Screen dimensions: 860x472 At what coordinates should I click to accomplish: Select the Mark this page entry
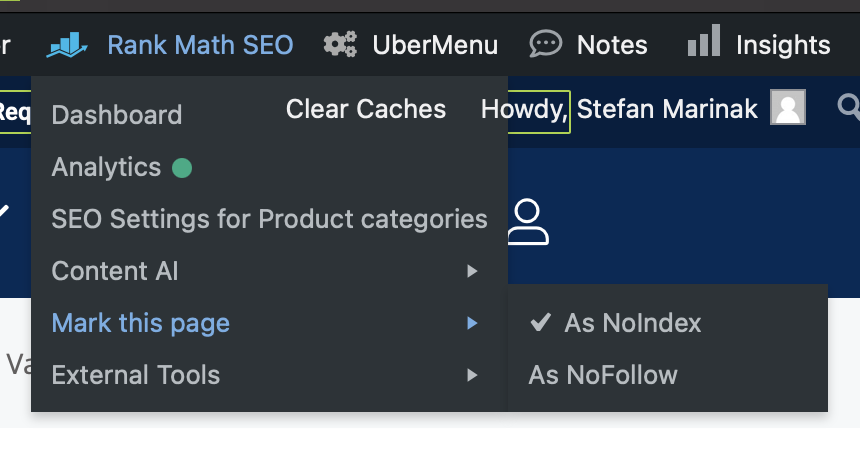[141, 323]
